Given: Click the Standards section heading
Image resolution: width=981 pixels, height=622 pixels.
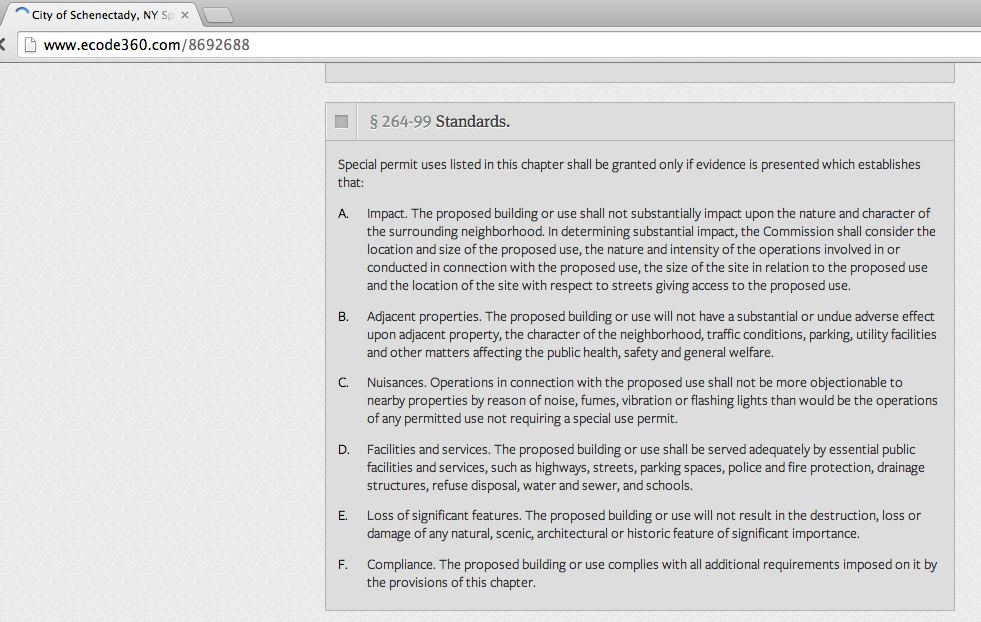Looking at the screenshot, I should 473,122.
